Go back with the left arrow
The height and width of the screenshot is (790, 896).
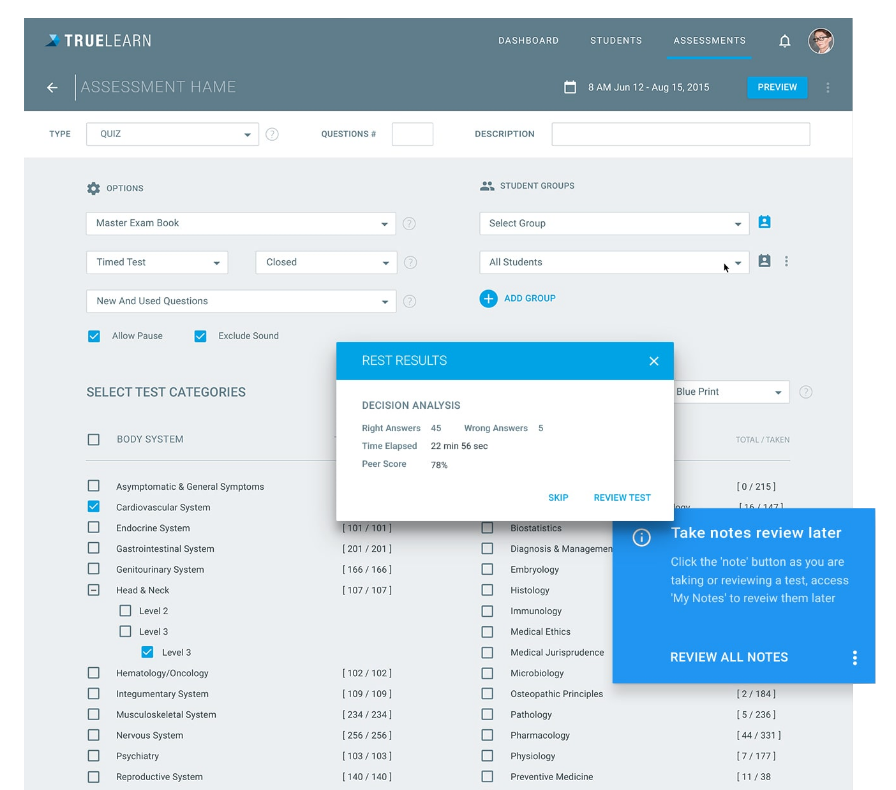tap(52, 87)
